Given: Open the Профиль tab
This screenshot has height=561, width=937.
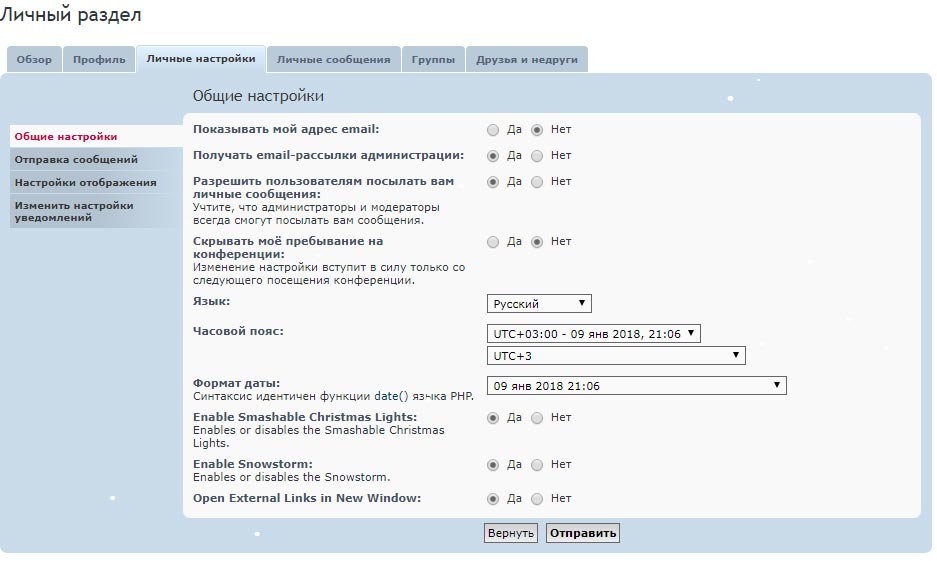Looking at the screenshot, I should [99, 60].
